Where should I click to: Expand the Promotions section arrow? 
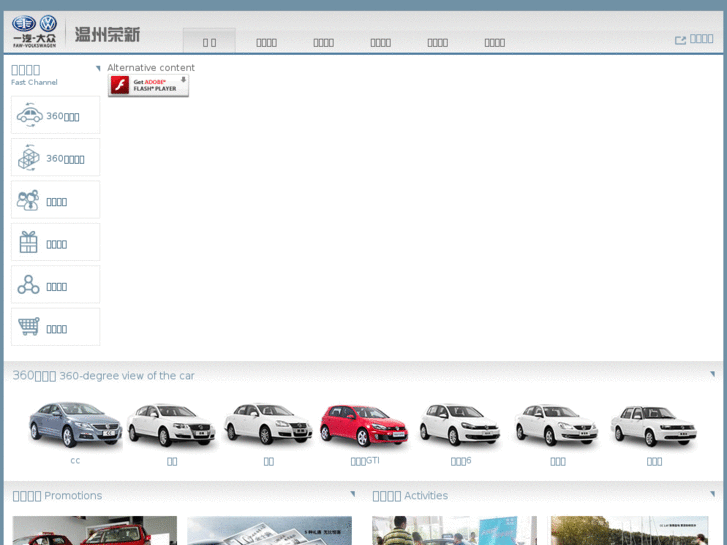pyautogui.click(x=352, y=494)
